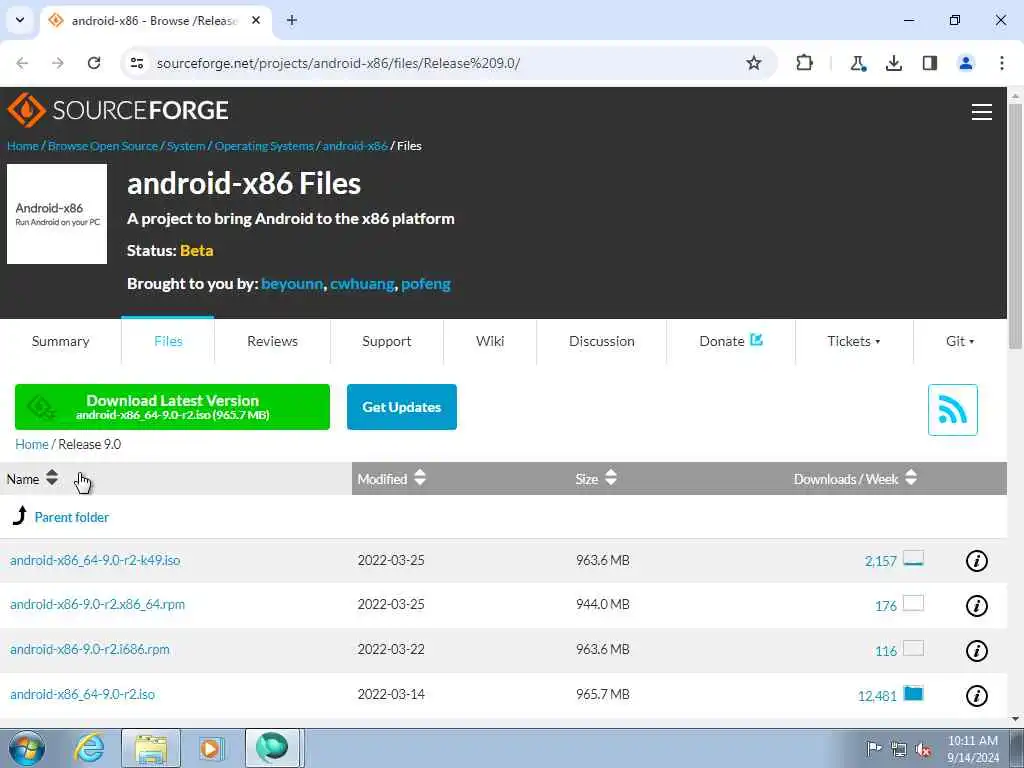This screenshot has height=768, width=1024.
Task: Switch to the Summary tab
Action: (61, 341)
